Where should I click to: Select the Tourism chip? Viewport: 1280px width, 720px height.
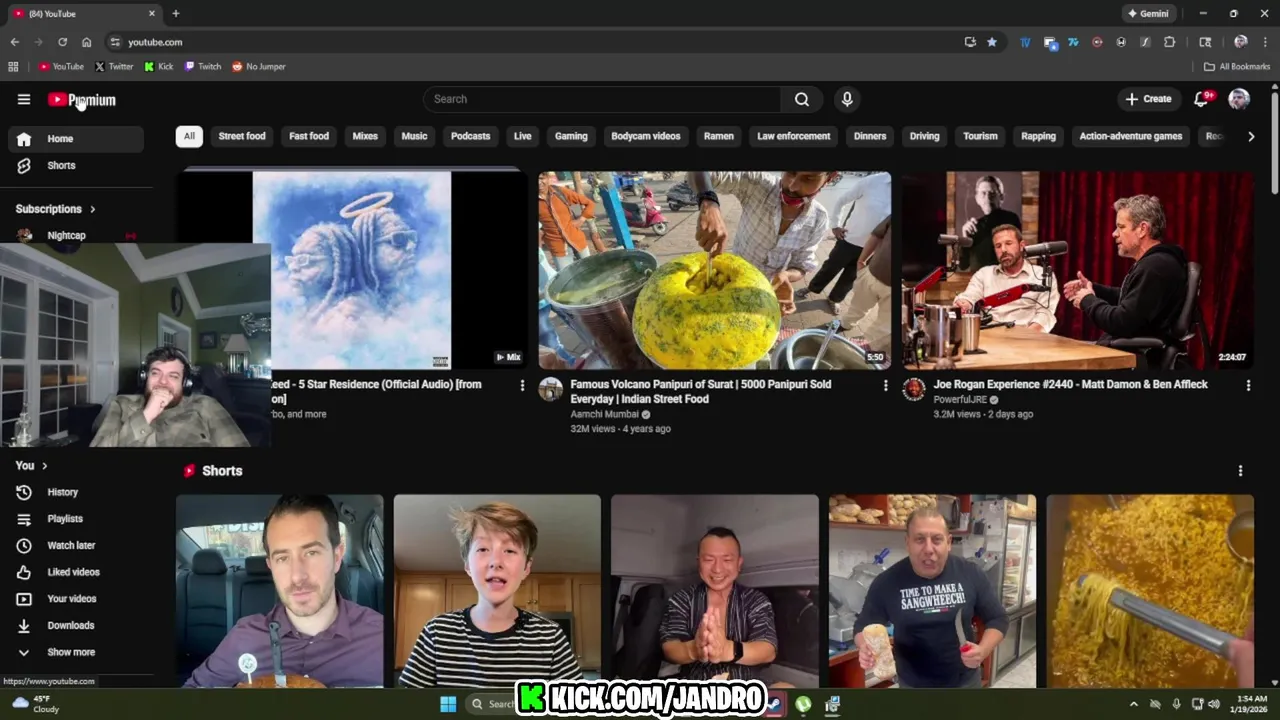980,136
